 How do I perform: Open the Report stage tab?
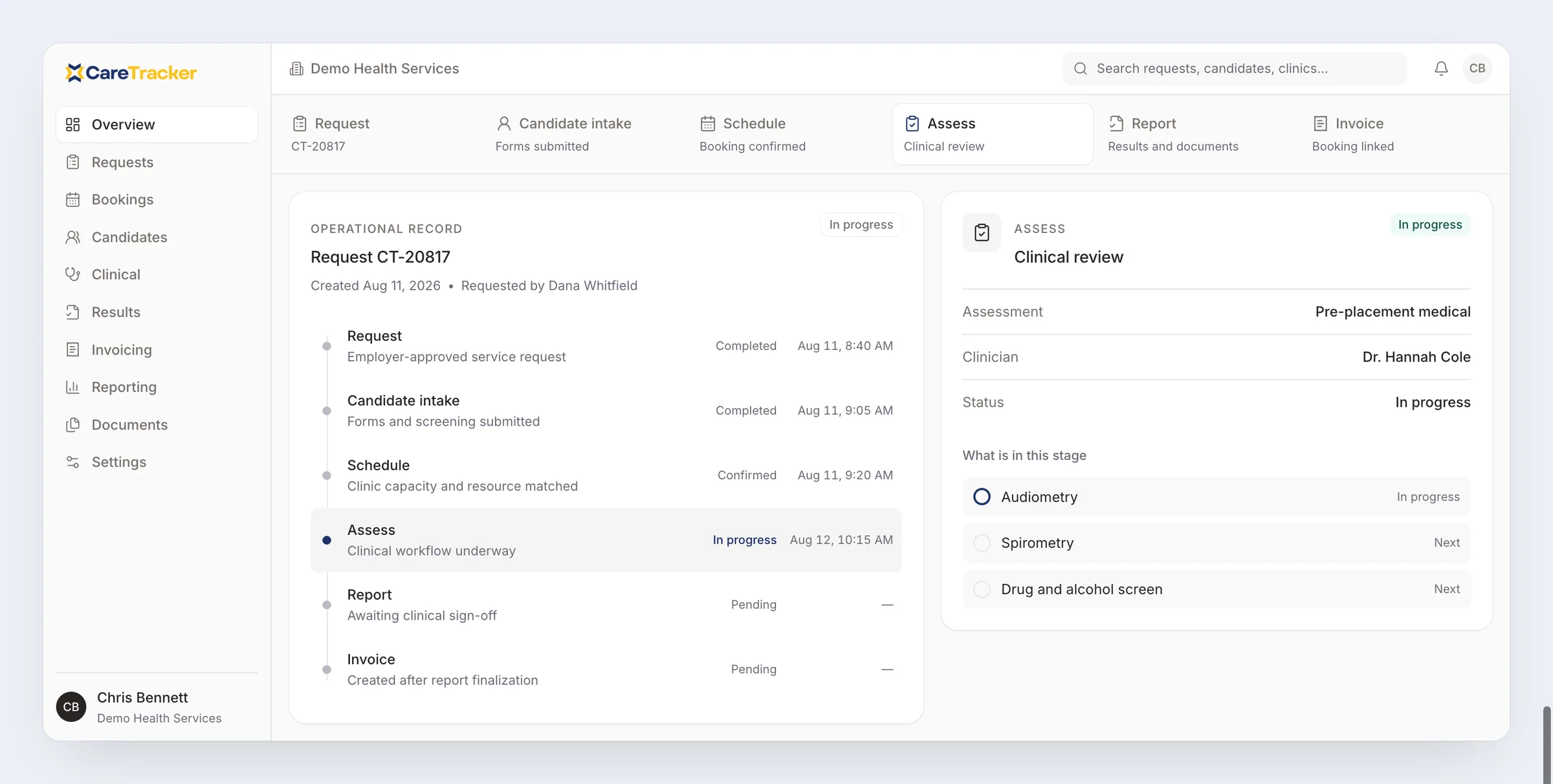1198,134
